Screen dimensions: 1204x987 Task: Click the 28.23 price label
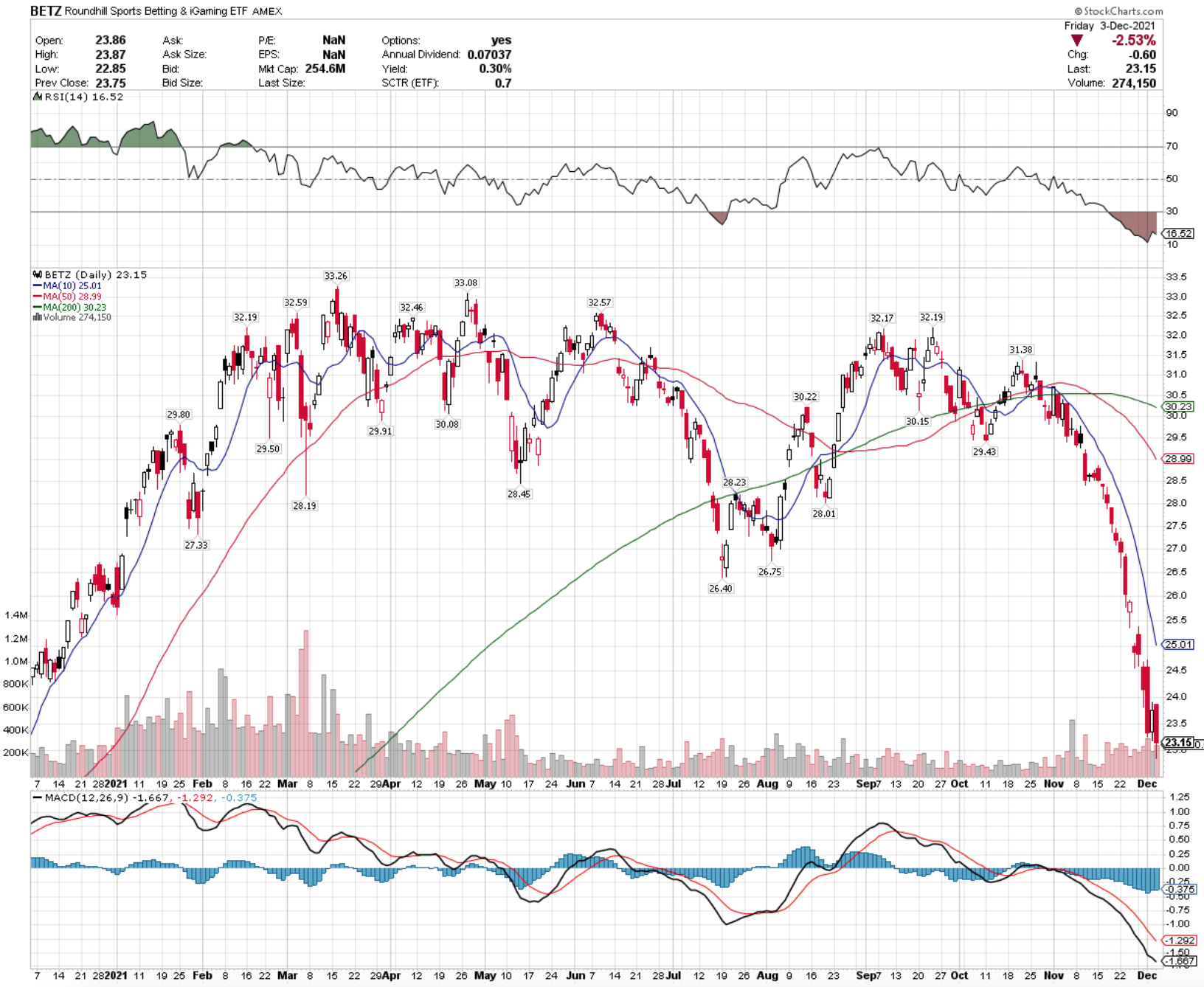coord(734,482)
